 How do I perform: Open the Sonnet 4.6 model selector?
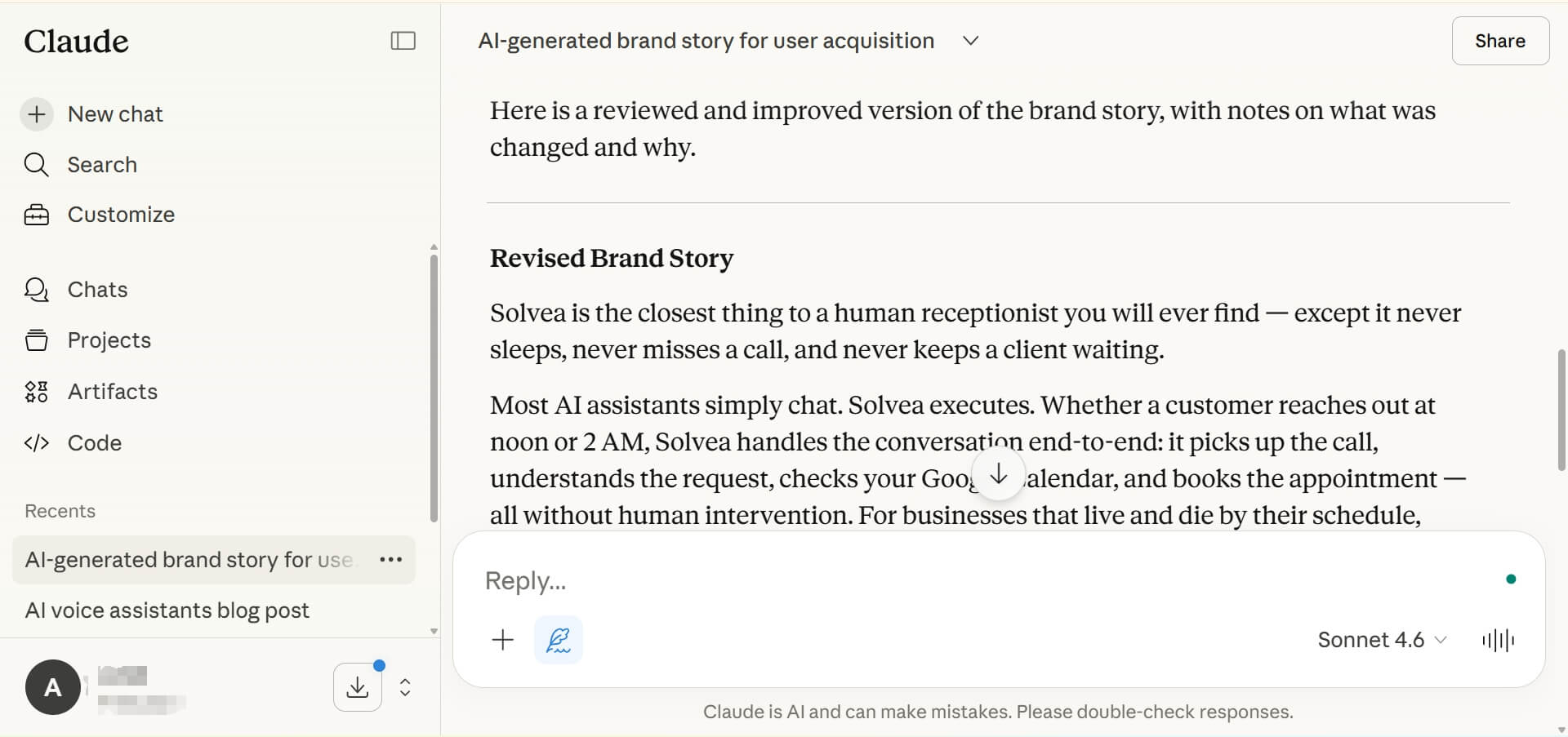[1382, 640]
